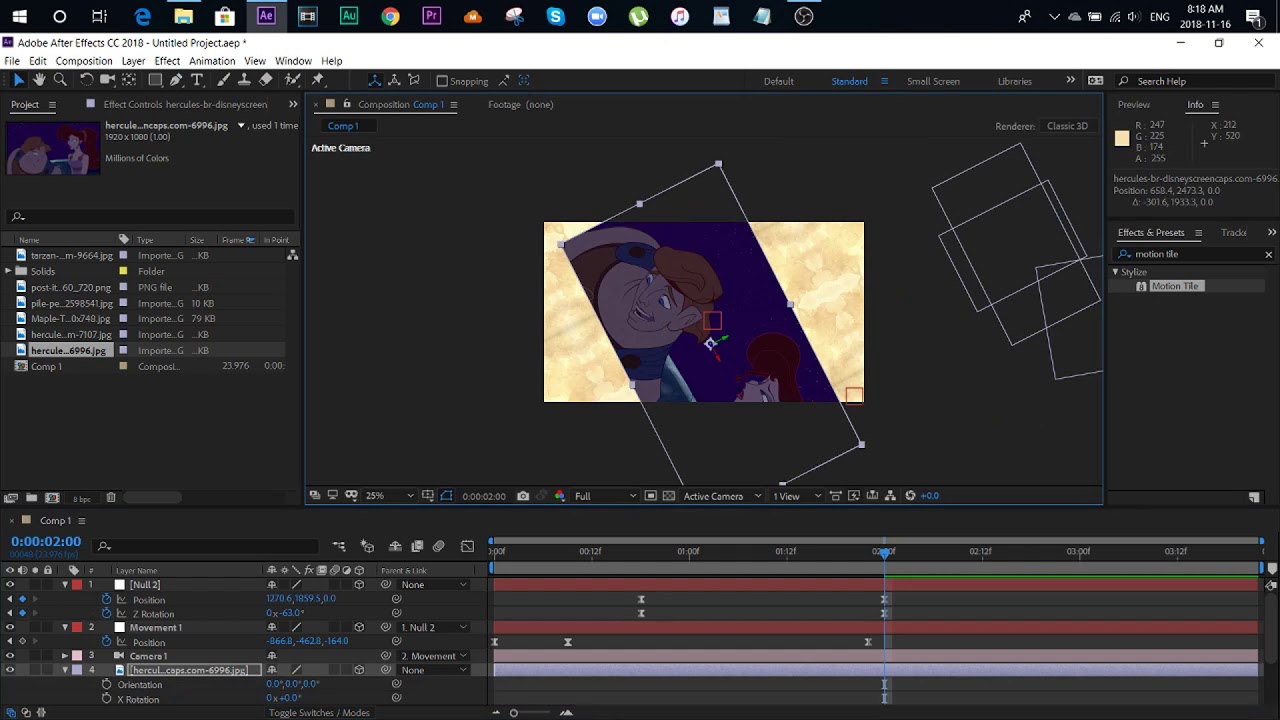Viewport: 1280px width, 720px height.
Task: Toggle Transparency Grid icon in viewer
Action: (669, 496)
